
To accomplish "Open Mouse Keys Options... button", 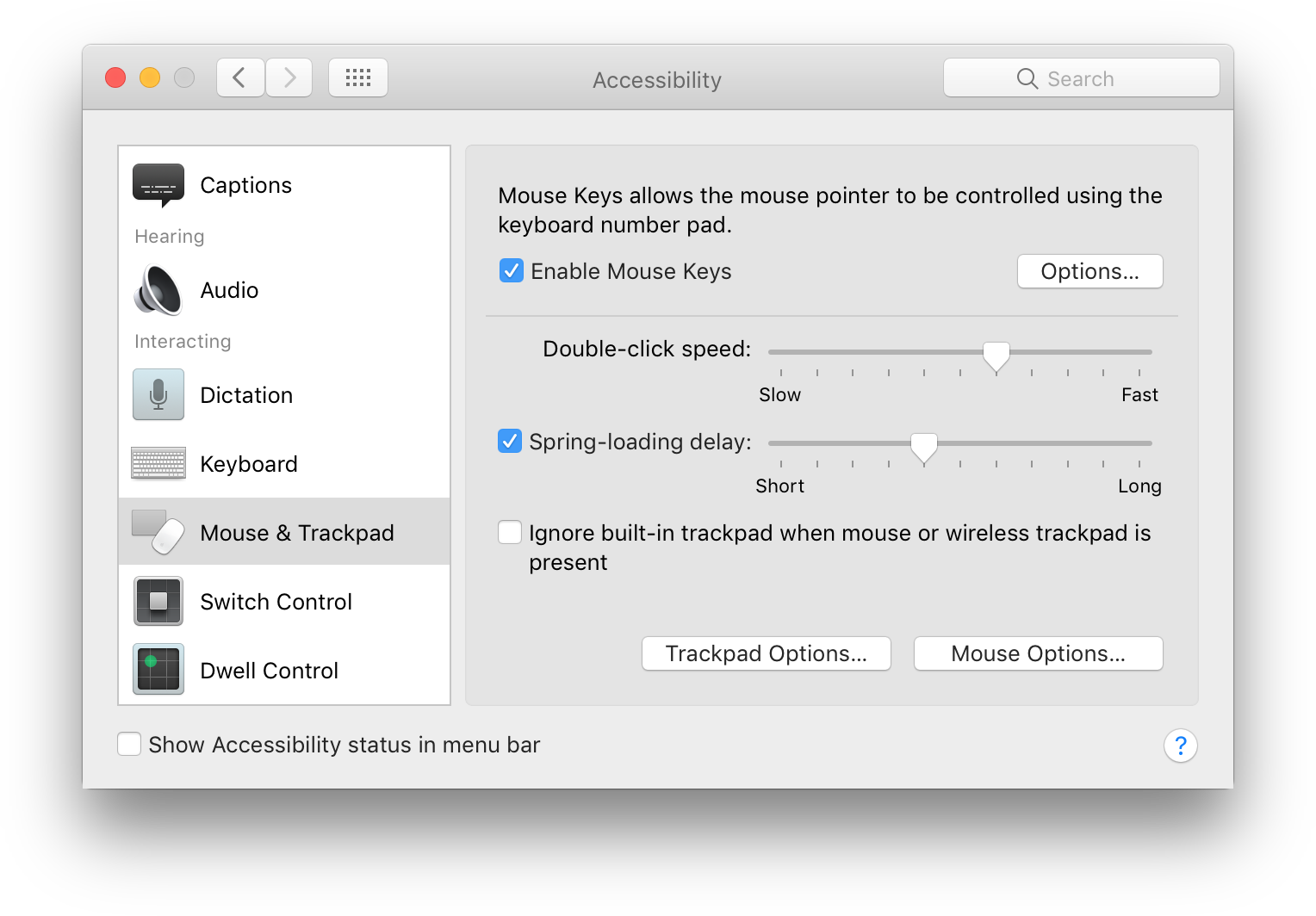I will [1089, 271].
